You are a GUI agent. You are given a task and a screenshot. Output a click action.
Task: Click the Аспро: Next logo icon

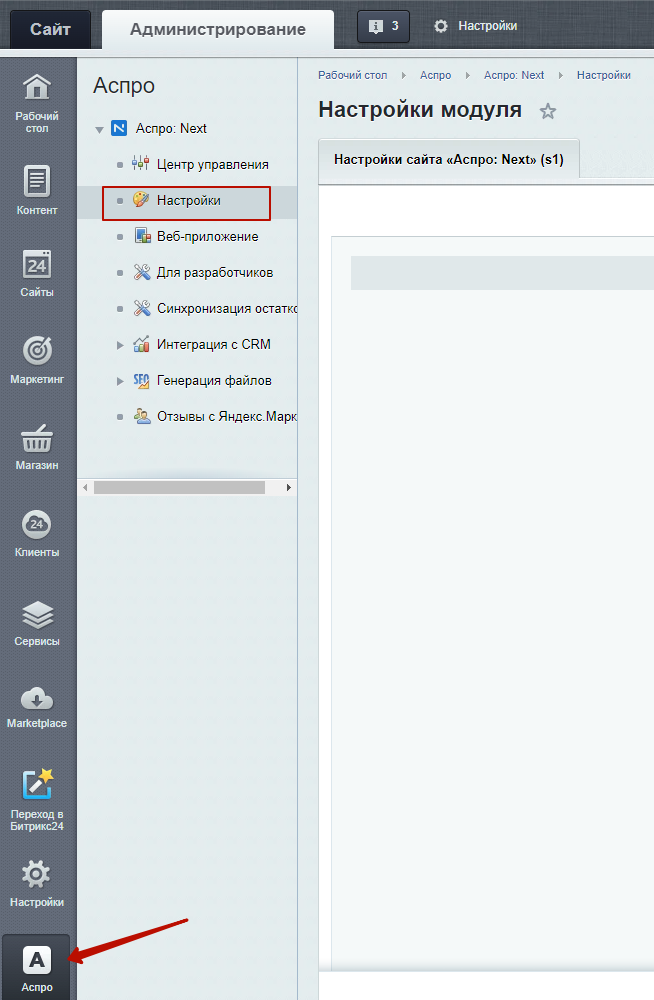(x=119, y=128)
